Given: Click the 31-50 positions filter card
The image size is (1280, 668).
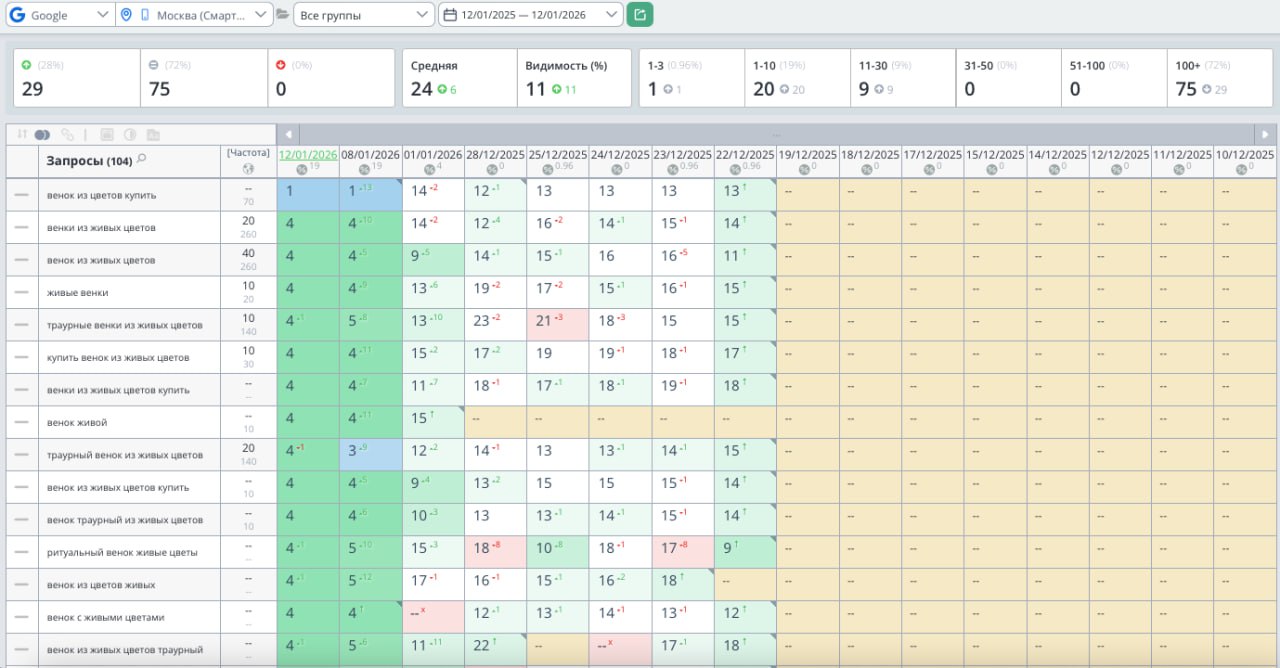Looking at the screenshot, I should click(1008, 78).
